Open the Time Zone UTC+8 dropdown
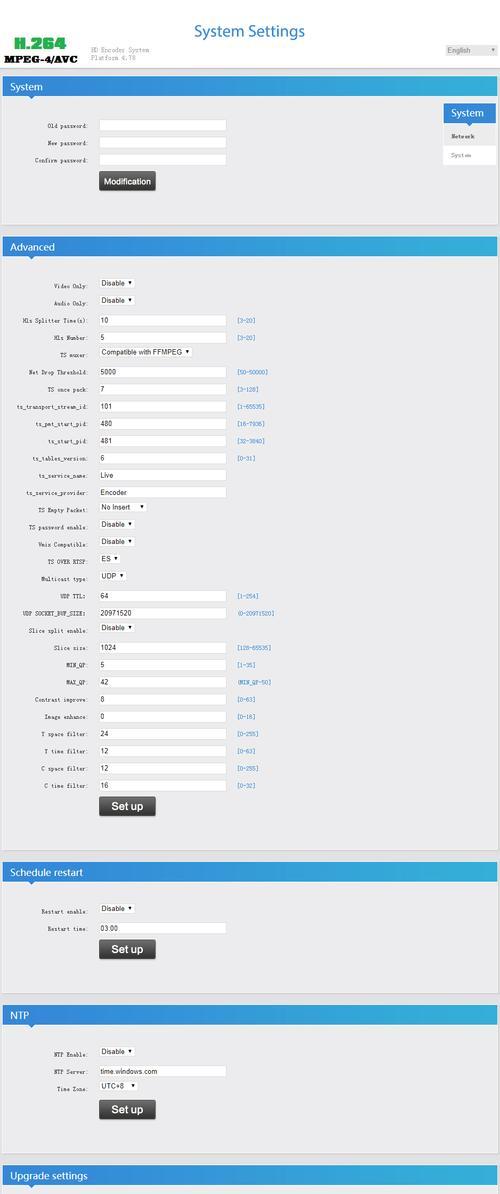The width and height of the screenshot is (500, 1194). [x=118, y=1087]
